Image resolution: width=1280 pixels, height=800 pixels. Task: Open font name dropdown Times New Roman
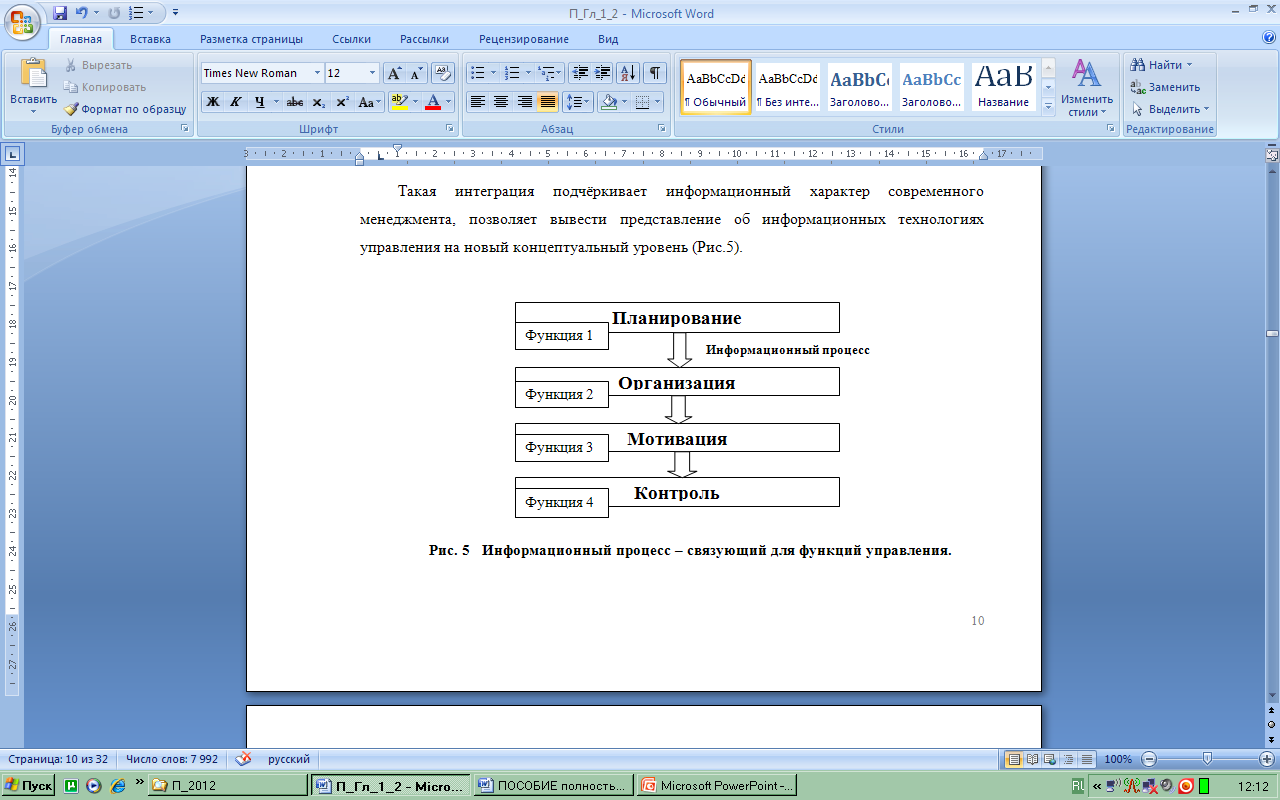(317, 73)
